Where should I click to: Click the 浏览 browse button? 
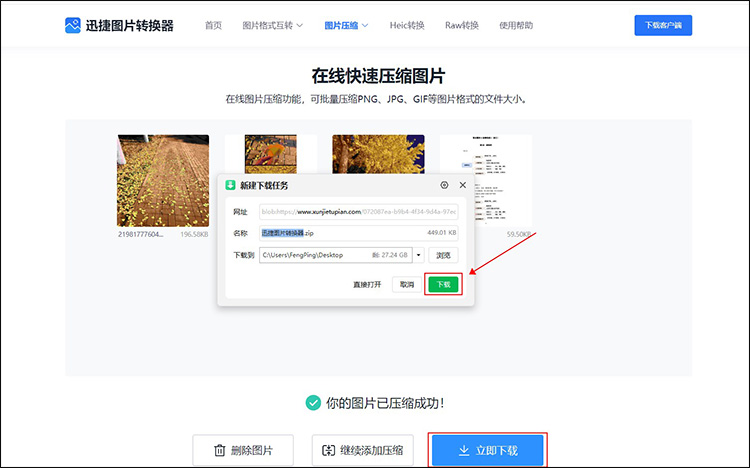pos(443,255)
